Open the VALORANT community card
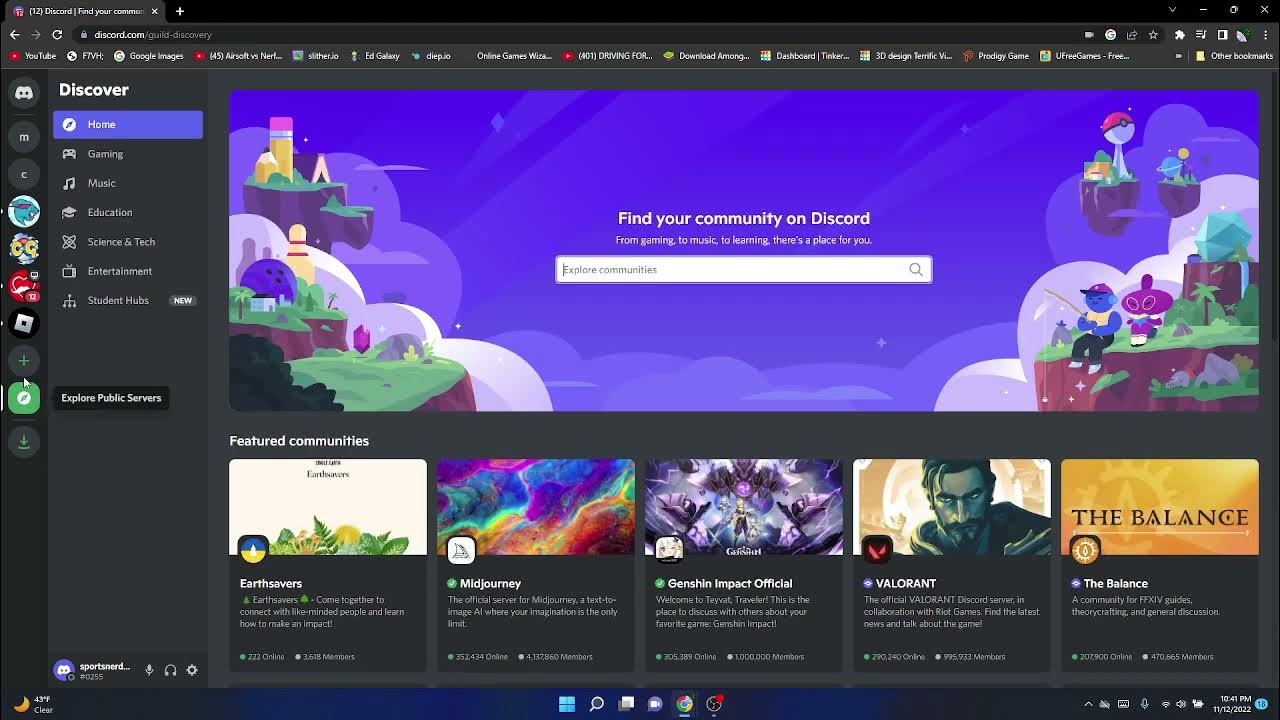The width and height of the screenshot is (1280, 720). coord(952,565)
